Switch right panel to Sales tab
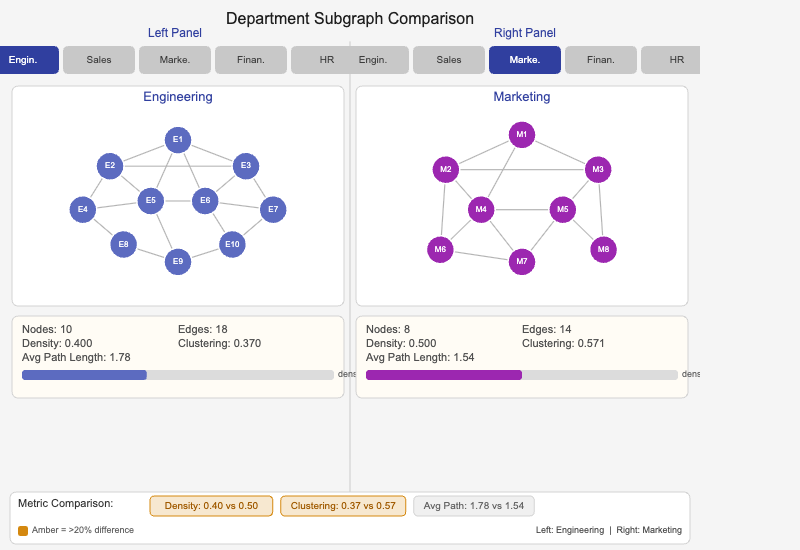The height and width of the screenshot is (550, 800). pos(449,60)
